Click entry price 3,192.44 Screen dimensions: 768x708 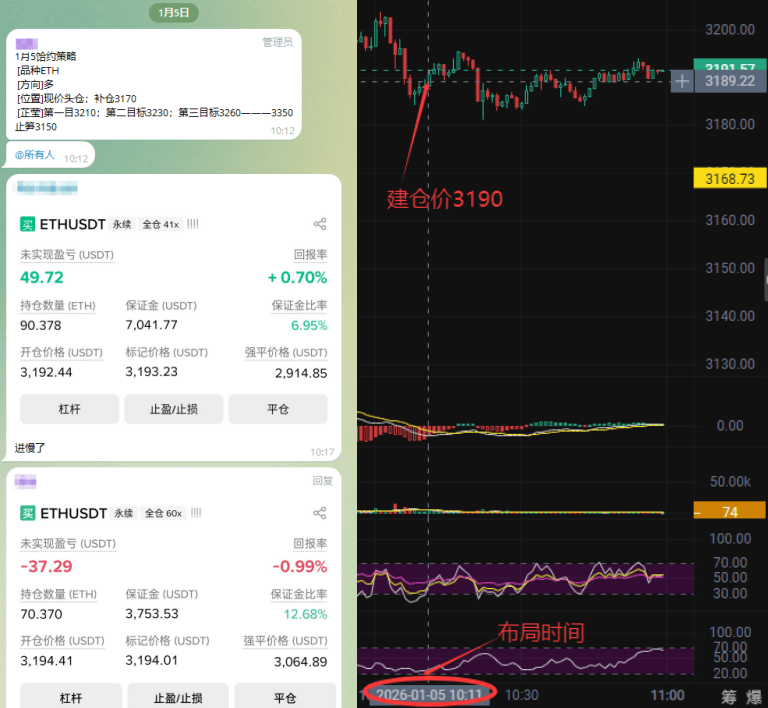point(46,373)
